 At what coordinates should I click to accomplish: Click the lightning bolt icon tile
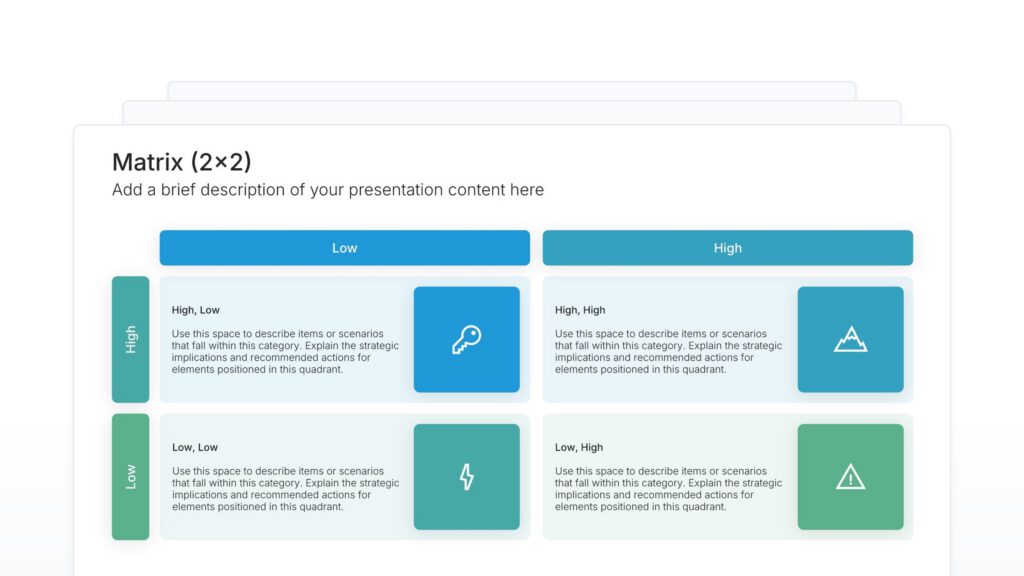[466, 476]
